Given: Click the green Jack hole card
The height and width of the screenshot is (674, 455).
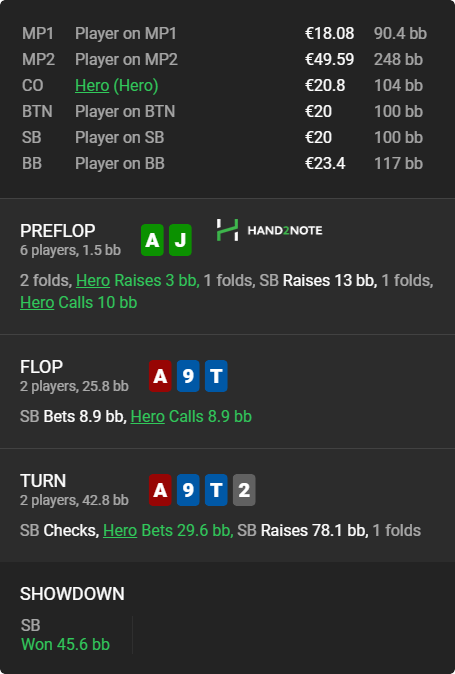Looking at the screenshot, I should point(180,240).
